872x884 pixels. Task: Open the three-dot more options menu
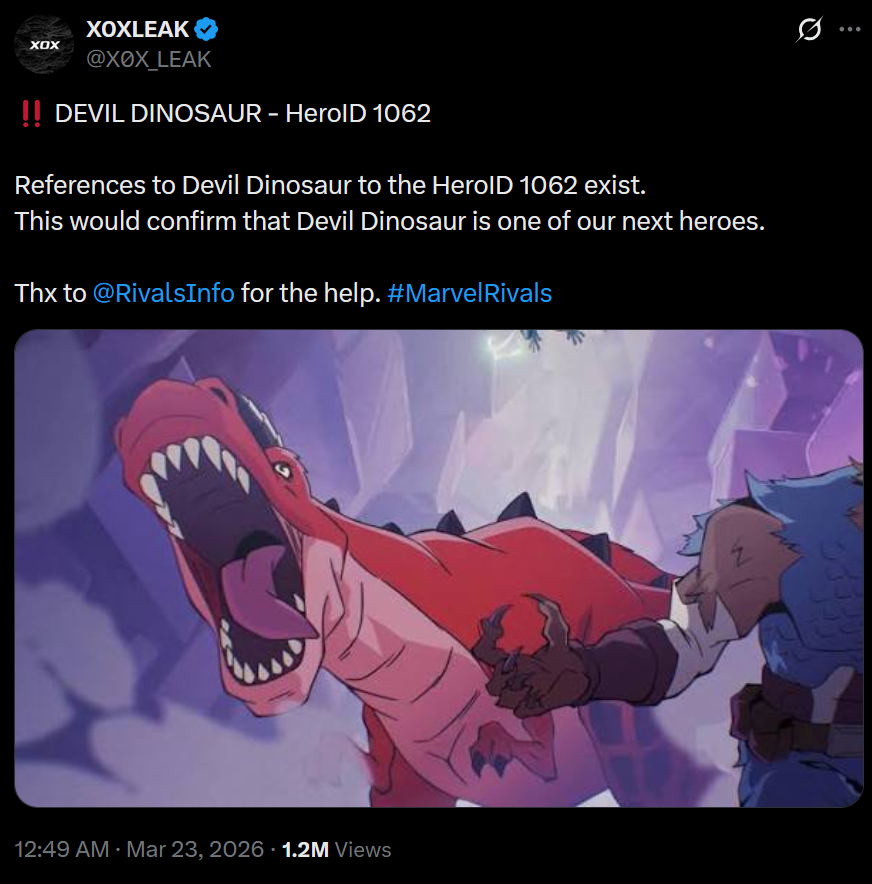click(849, 29)
